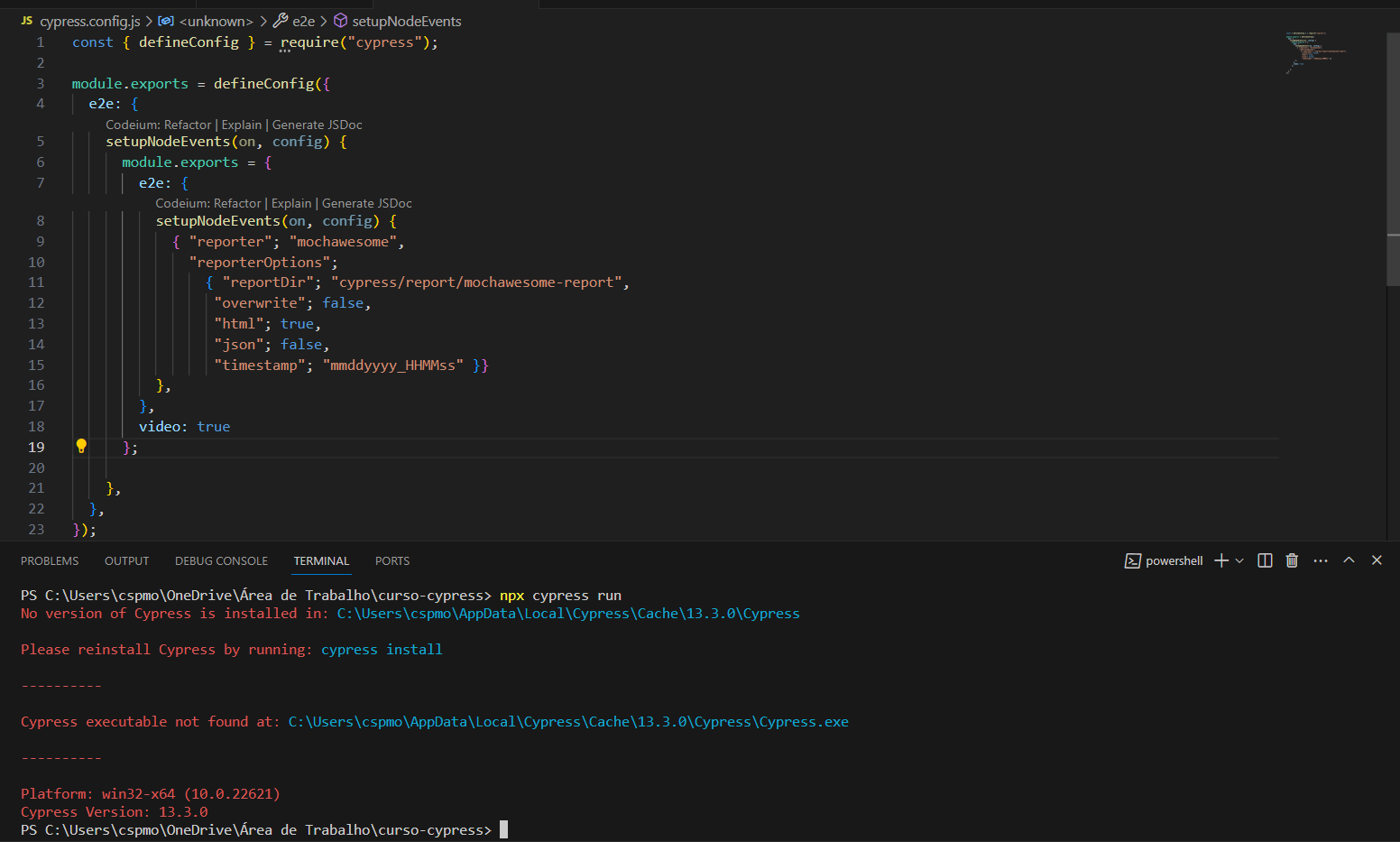
Task: Click 'Platform: win32-x64' terminal line
Action: [x=151, y=794]
